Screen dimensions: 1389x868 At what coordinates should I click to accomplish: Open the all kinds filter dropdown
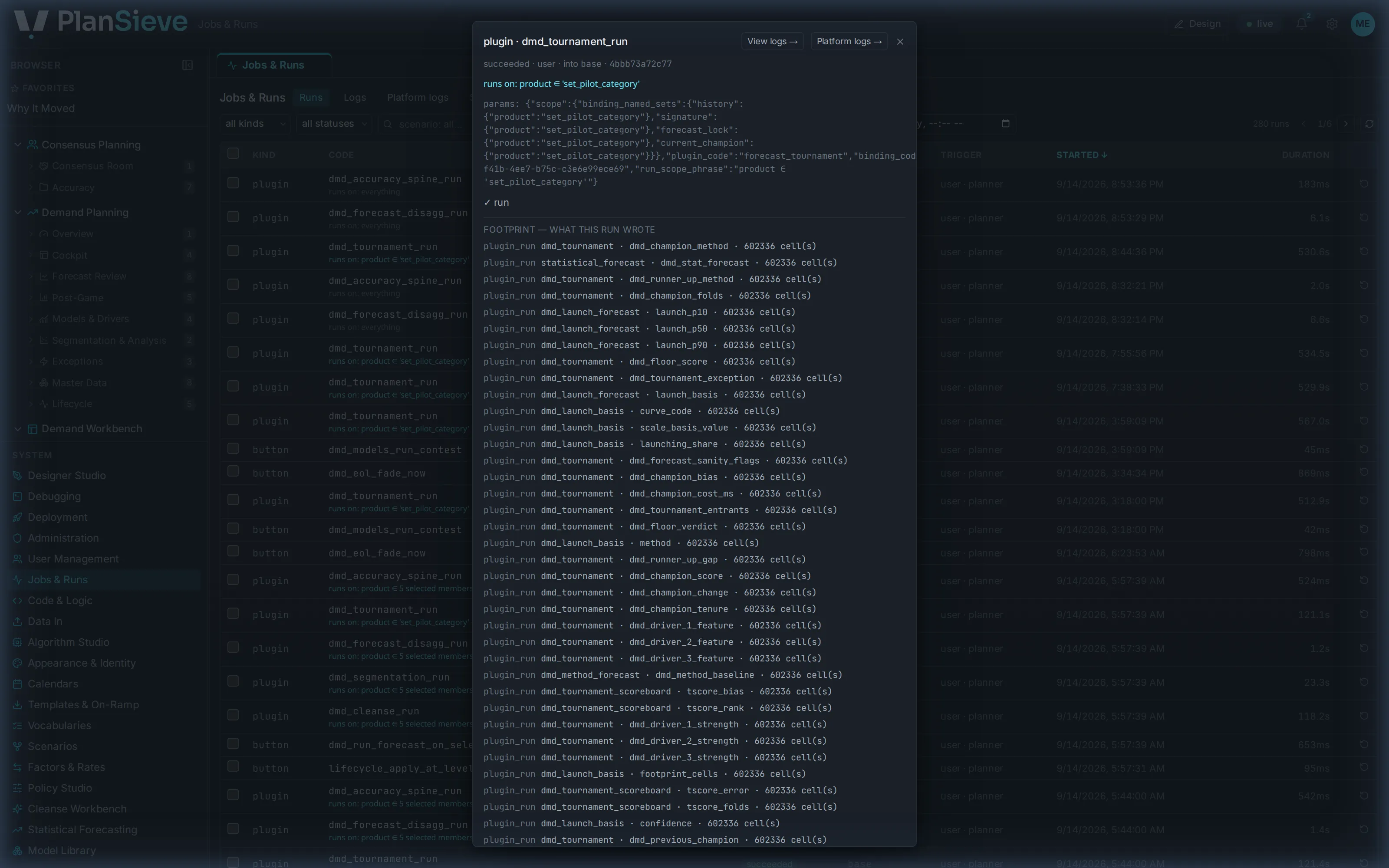[x=255, y=123]
